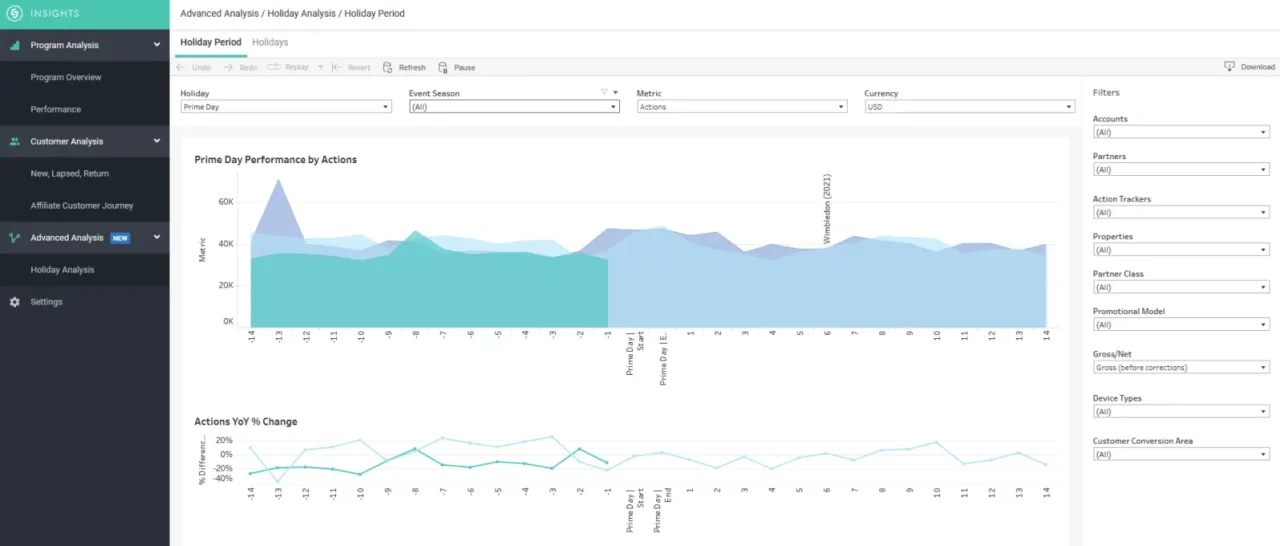Switch to the Holidays tab

click(x=270, y=42)
